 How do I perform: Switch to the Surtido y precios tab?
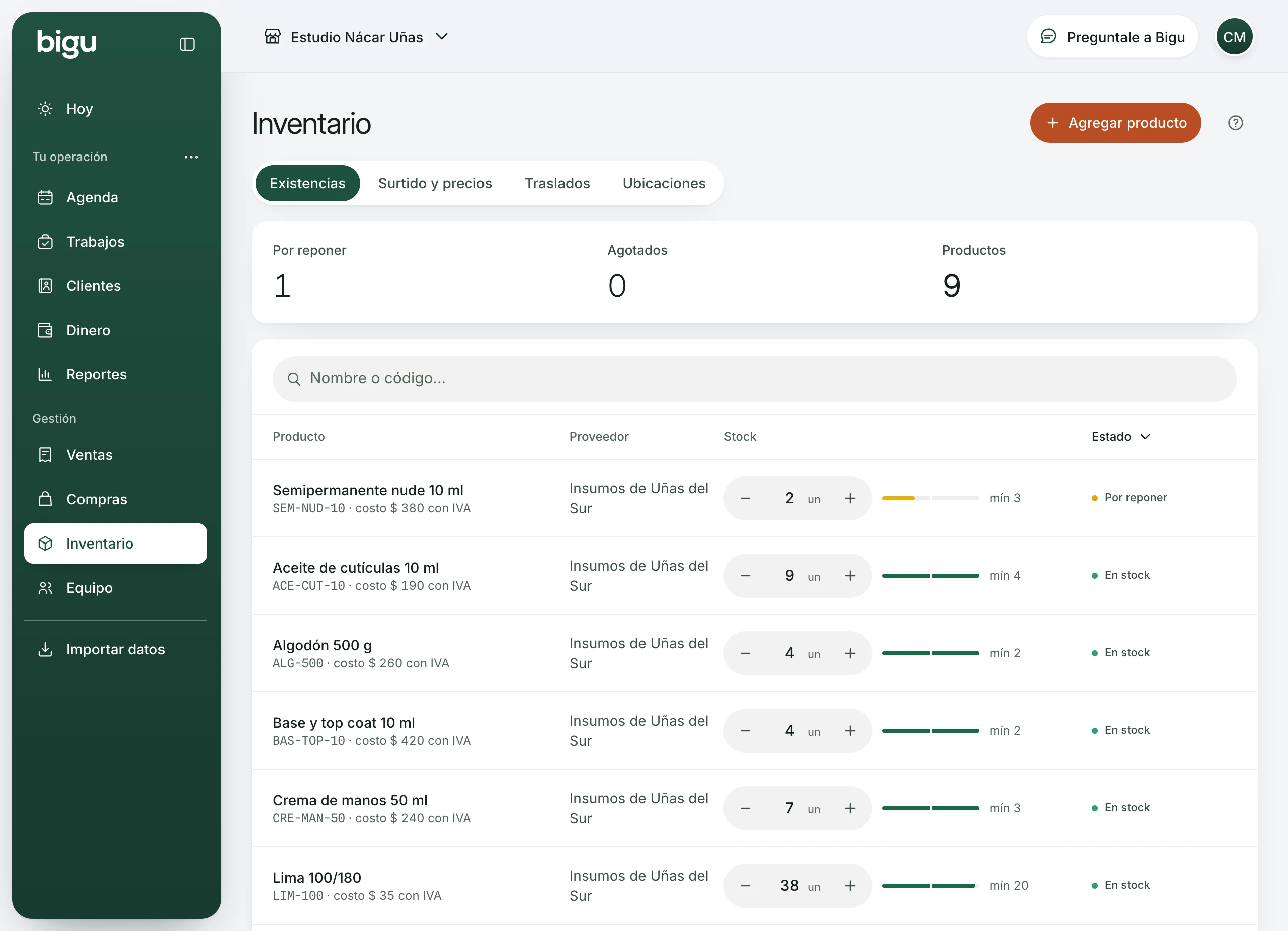tap(435, 184)
